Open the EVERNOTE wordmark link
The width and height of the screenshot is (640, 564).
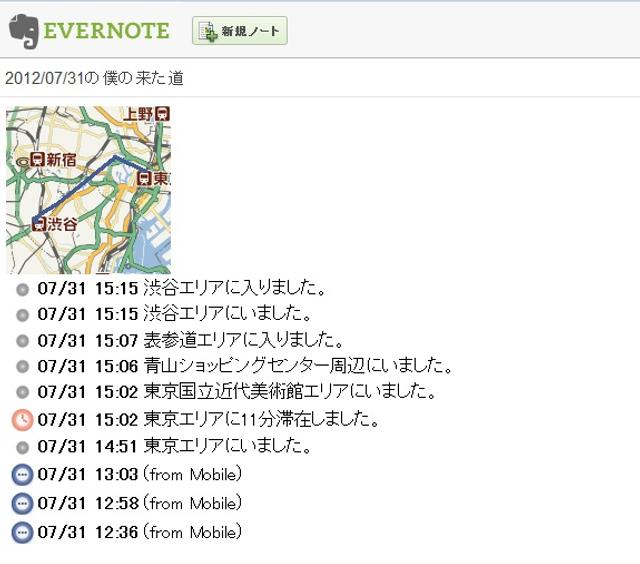tap(107, 31)
